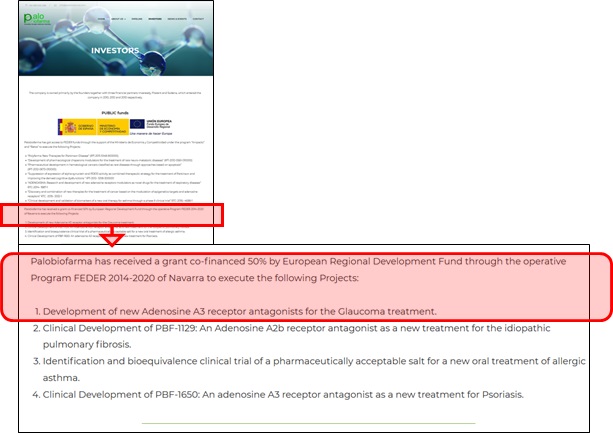Viewport: 613px width, 433px height.
Task: Click the 'Una manera de hacer Europa' text
Action: click(151, 133)
